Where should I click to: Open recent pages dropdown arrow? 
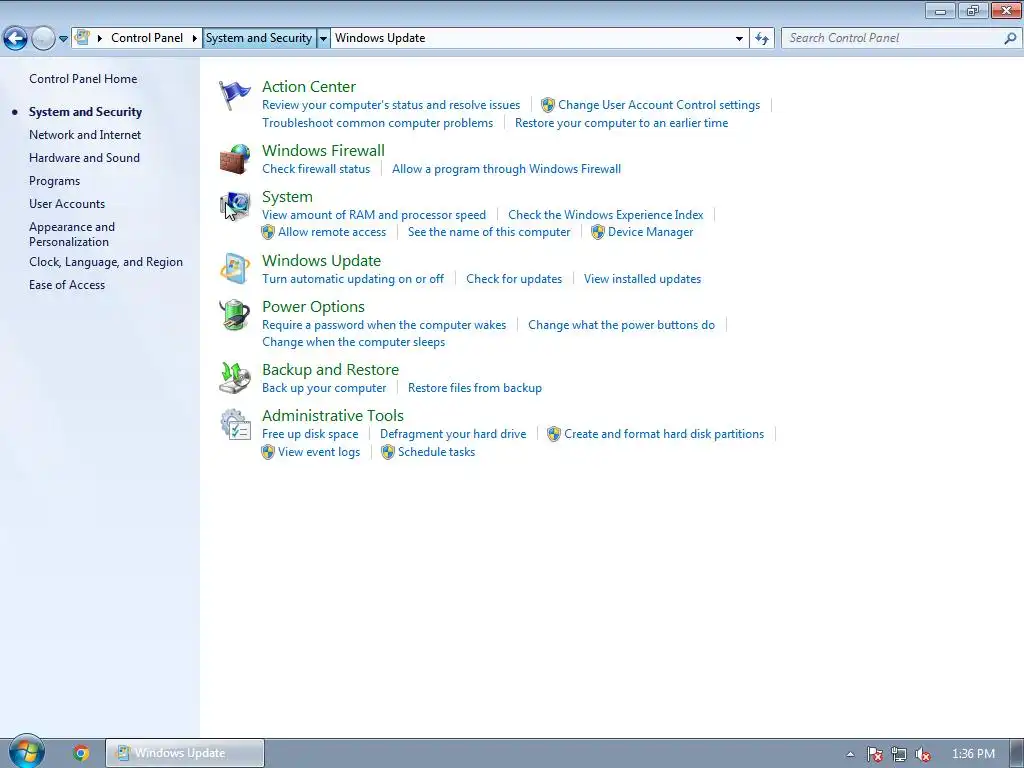(63, 39)
